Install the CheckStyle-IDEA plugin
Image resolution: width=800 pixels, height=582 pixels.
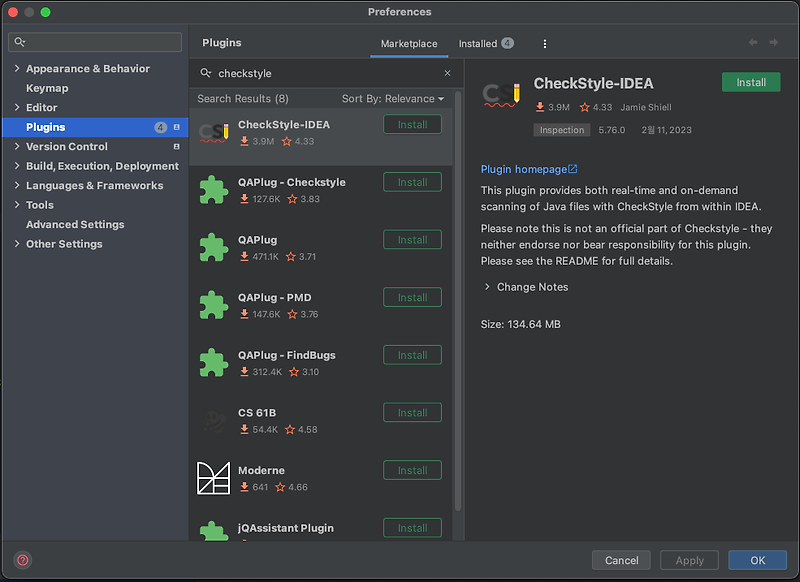(x=751, y=82)
